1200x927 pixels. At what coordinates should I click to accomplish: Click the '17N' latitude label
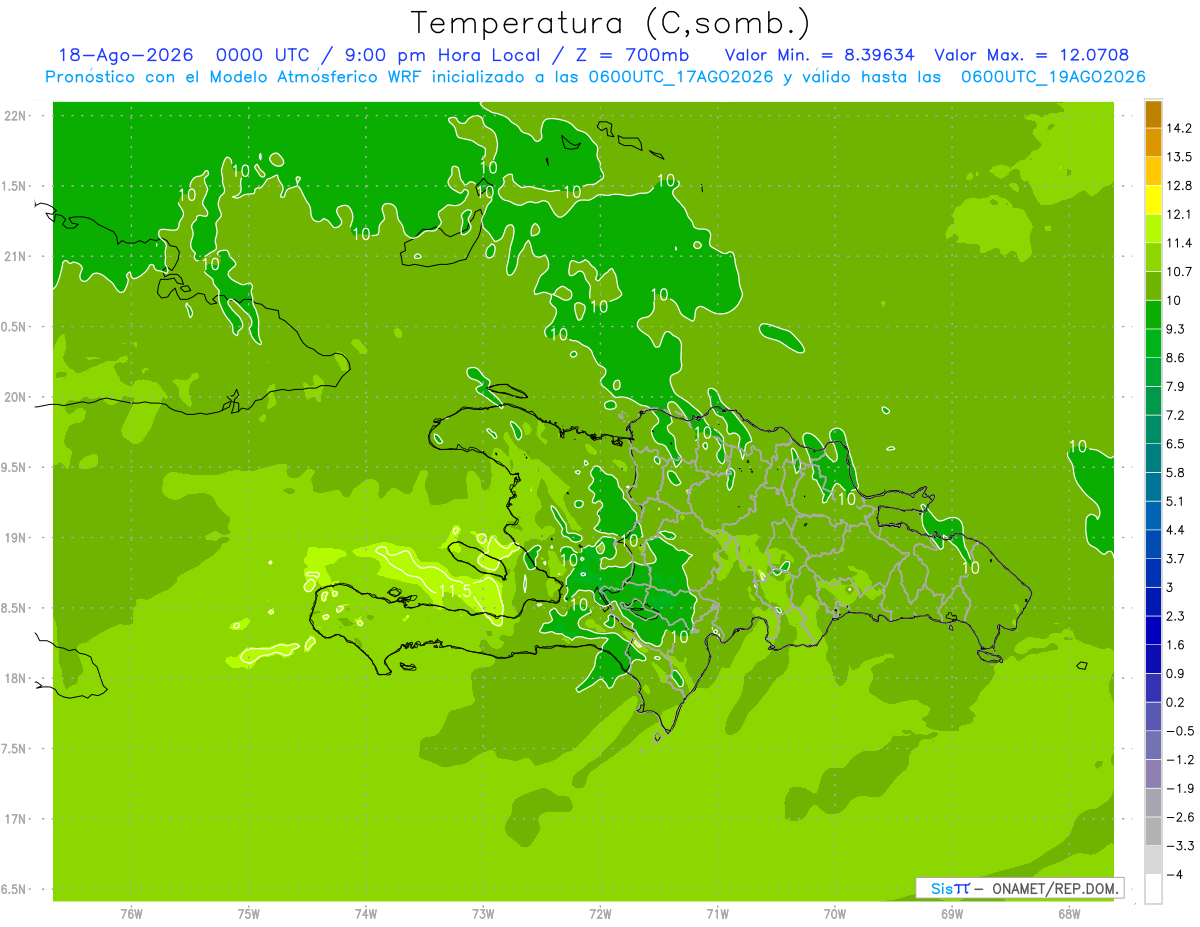[16, 819]
